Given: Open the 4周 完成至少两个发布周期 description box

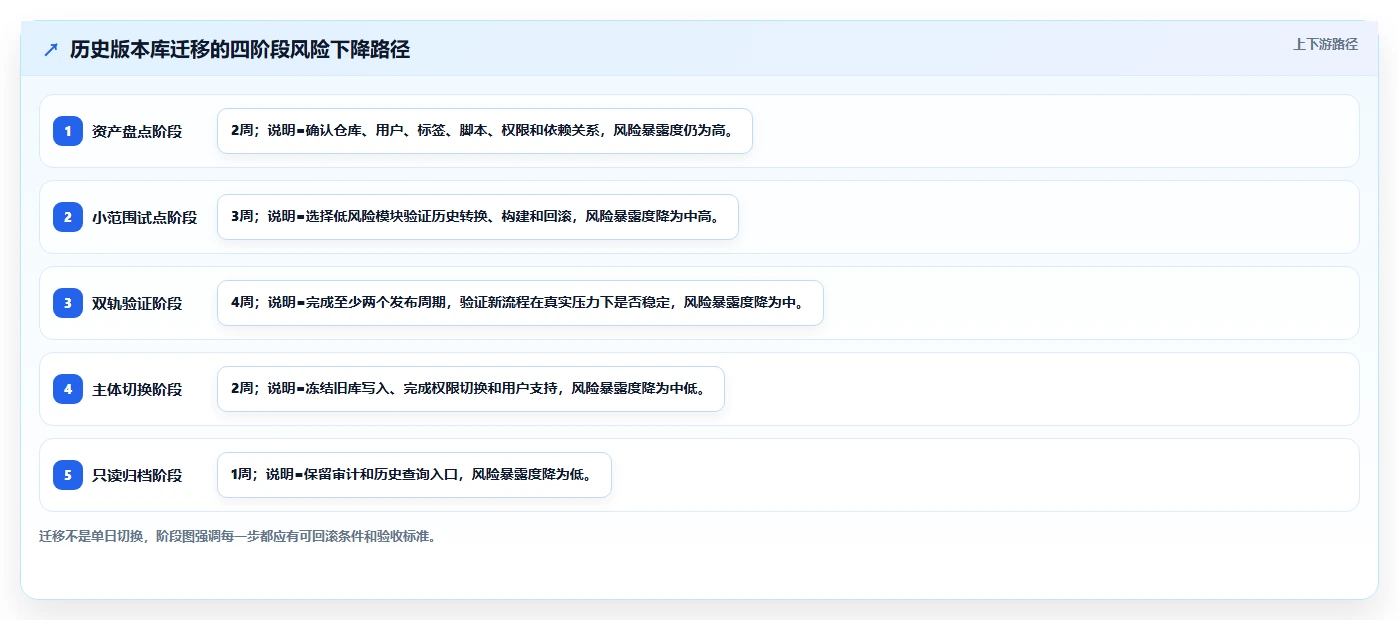Looking at the screenshot, I should pyautogui.click(x=520, y=303).
